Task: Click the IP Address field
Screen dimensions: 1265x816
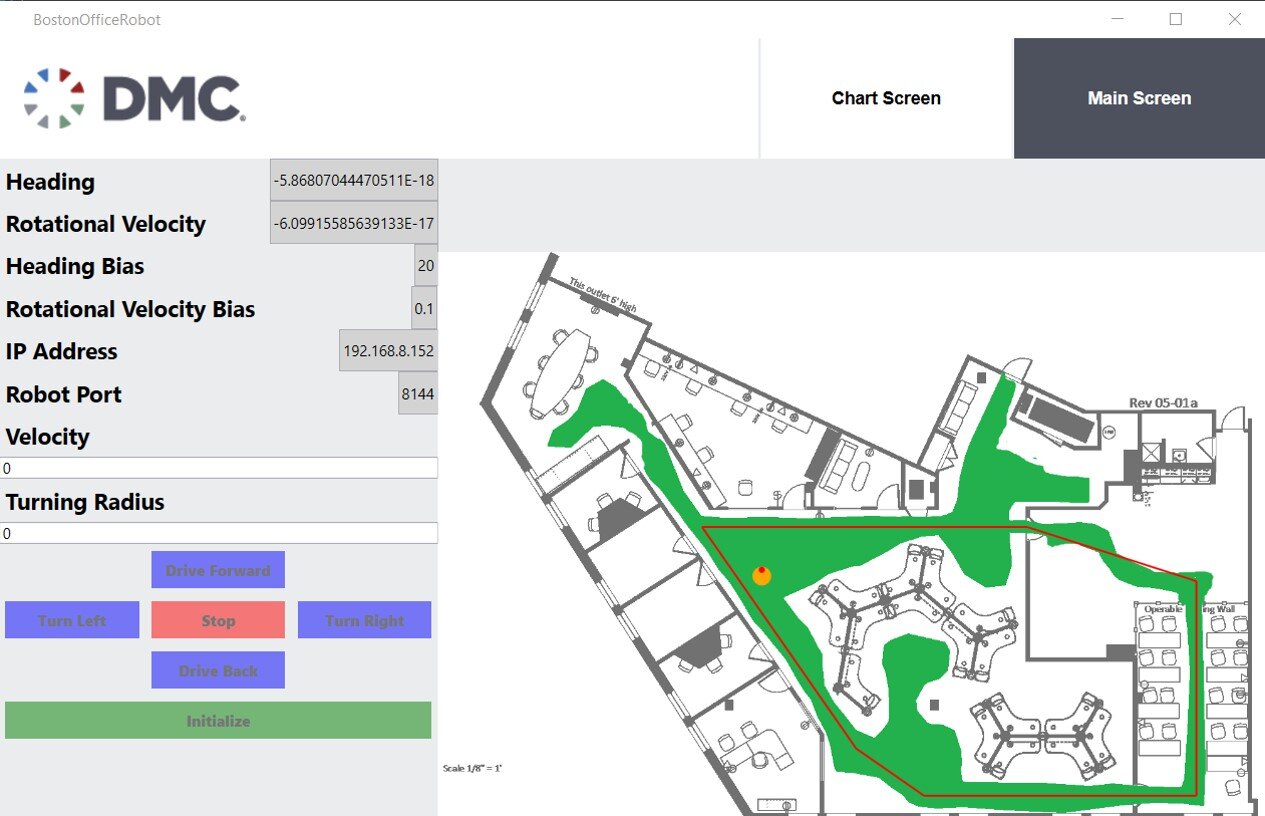Action: (389, 351)
